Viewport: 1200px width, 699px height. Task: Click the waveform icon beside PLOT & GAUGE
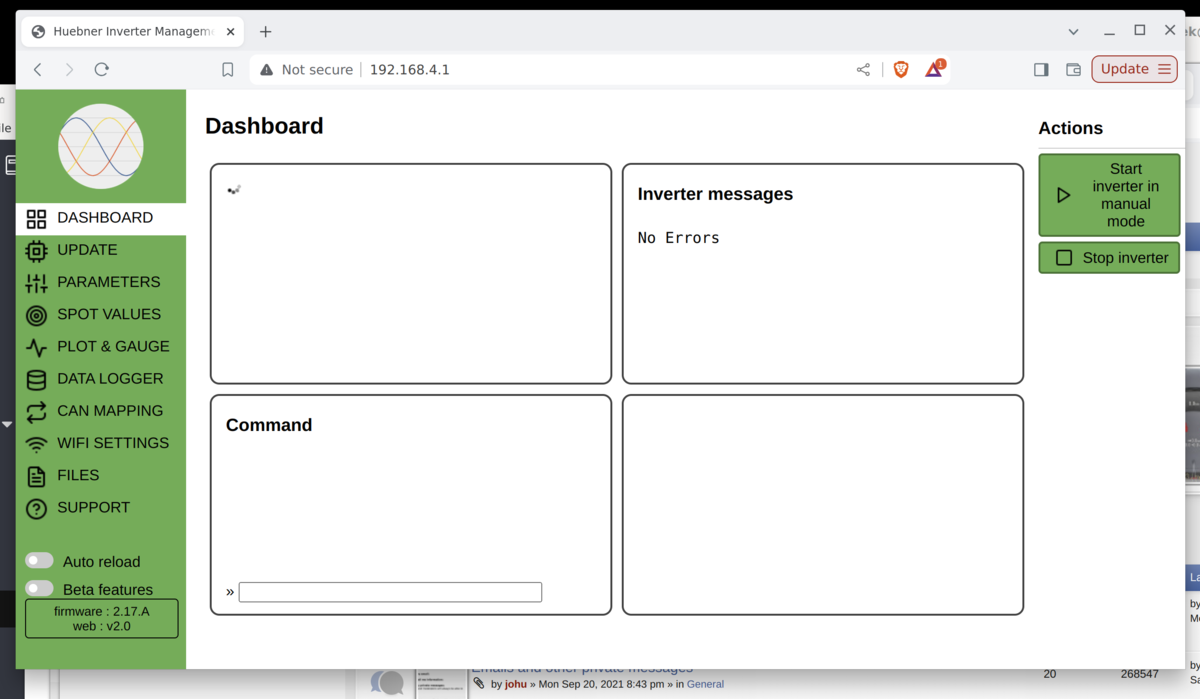click(x=36, y=347)
